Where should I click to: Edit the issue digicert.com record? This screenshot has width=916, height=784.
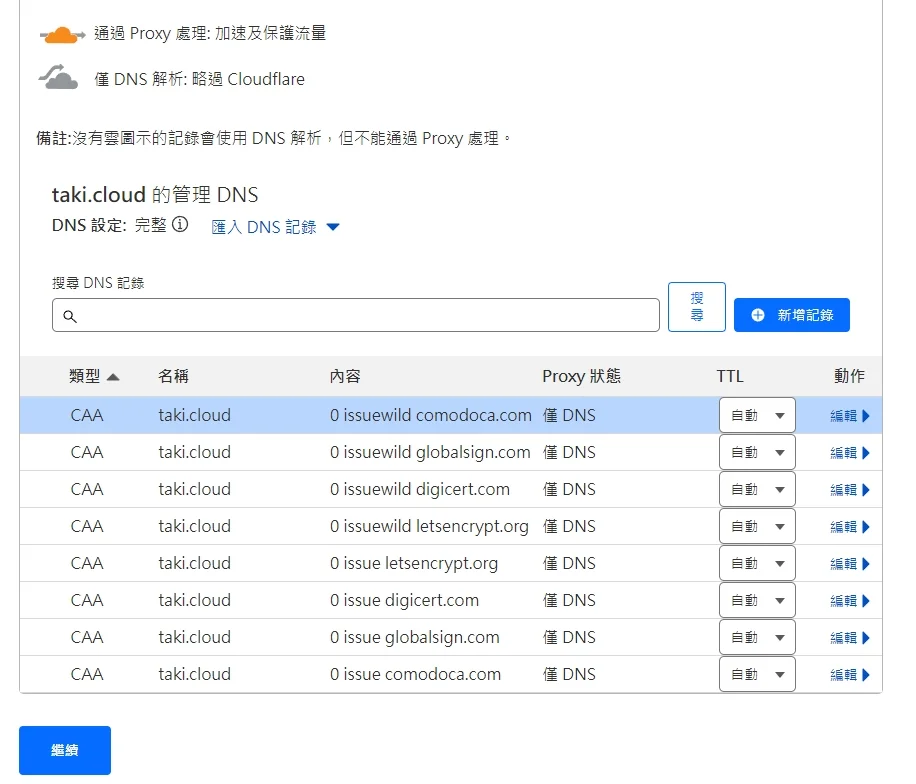pos(850,601)
